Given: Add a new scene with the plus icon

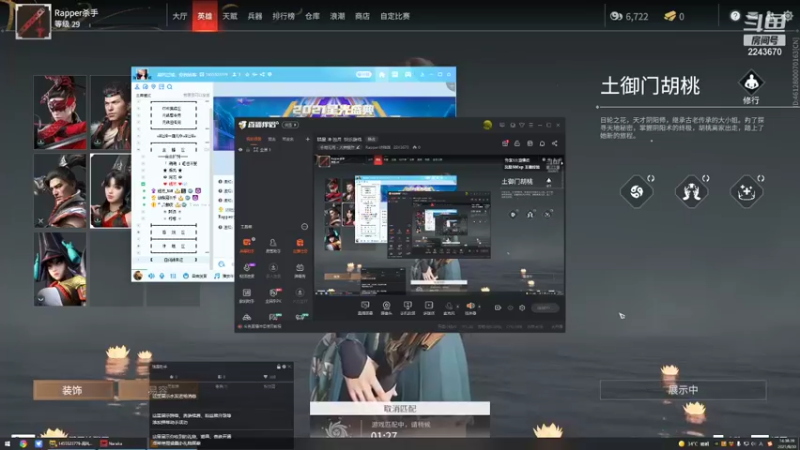Looking at the screenshot, I should coord(307,139).
